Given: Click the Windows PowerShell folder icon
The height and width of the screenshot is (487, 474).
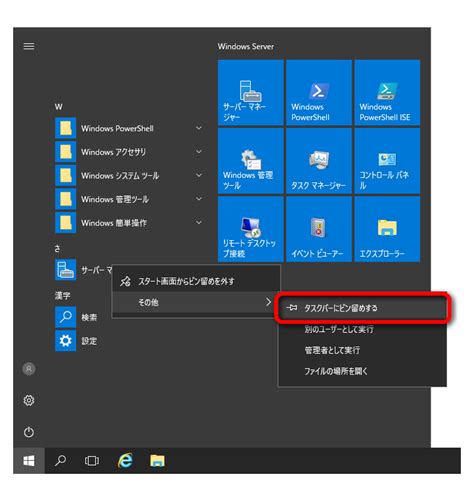Looking at the screenshot, I should point(65,128).
